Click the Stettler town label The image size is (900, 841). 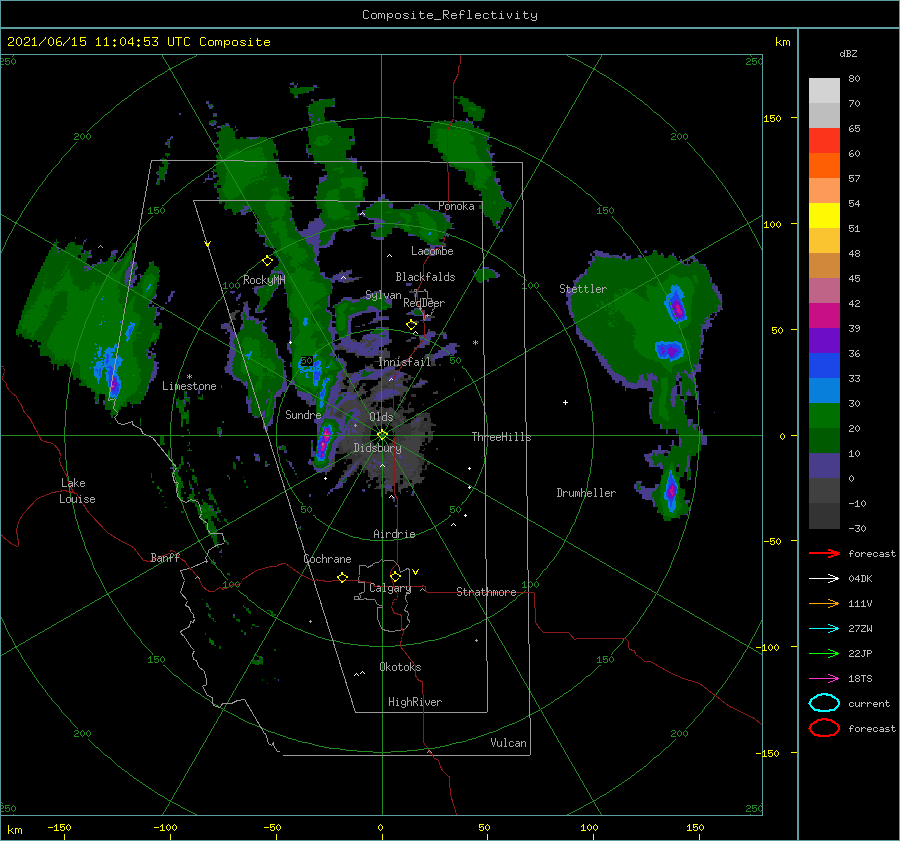(x=583, y=289)
